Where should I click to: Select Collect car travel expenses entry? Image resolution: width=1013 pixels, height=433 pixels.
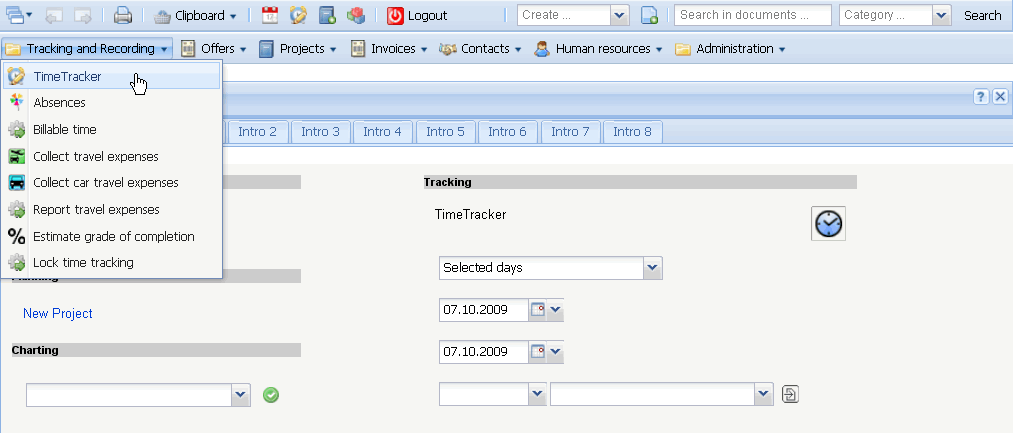112,182
